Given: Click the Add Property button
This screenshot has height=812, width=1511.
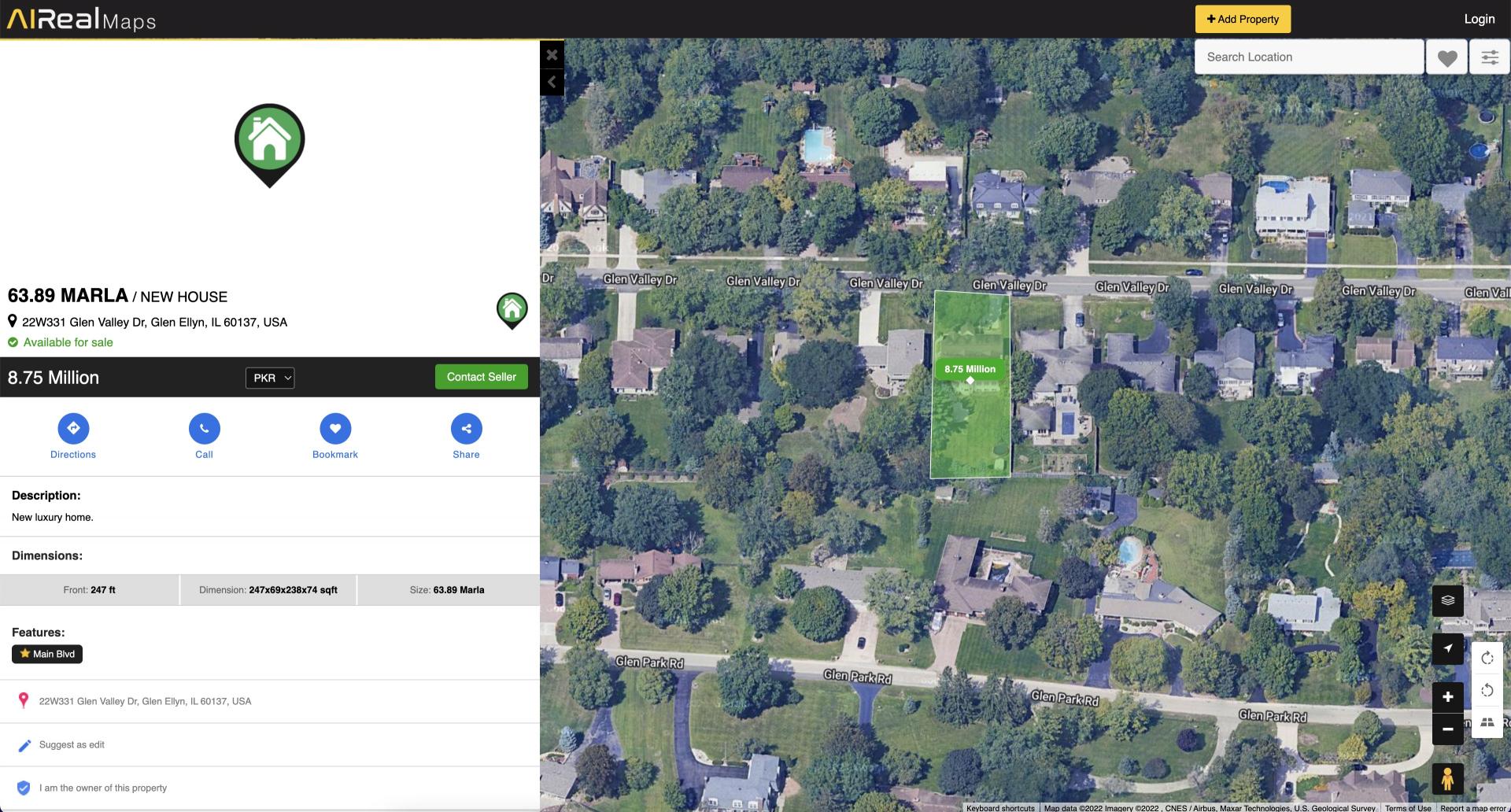Looking at the screenshot, I should (x=1243, y=19).
